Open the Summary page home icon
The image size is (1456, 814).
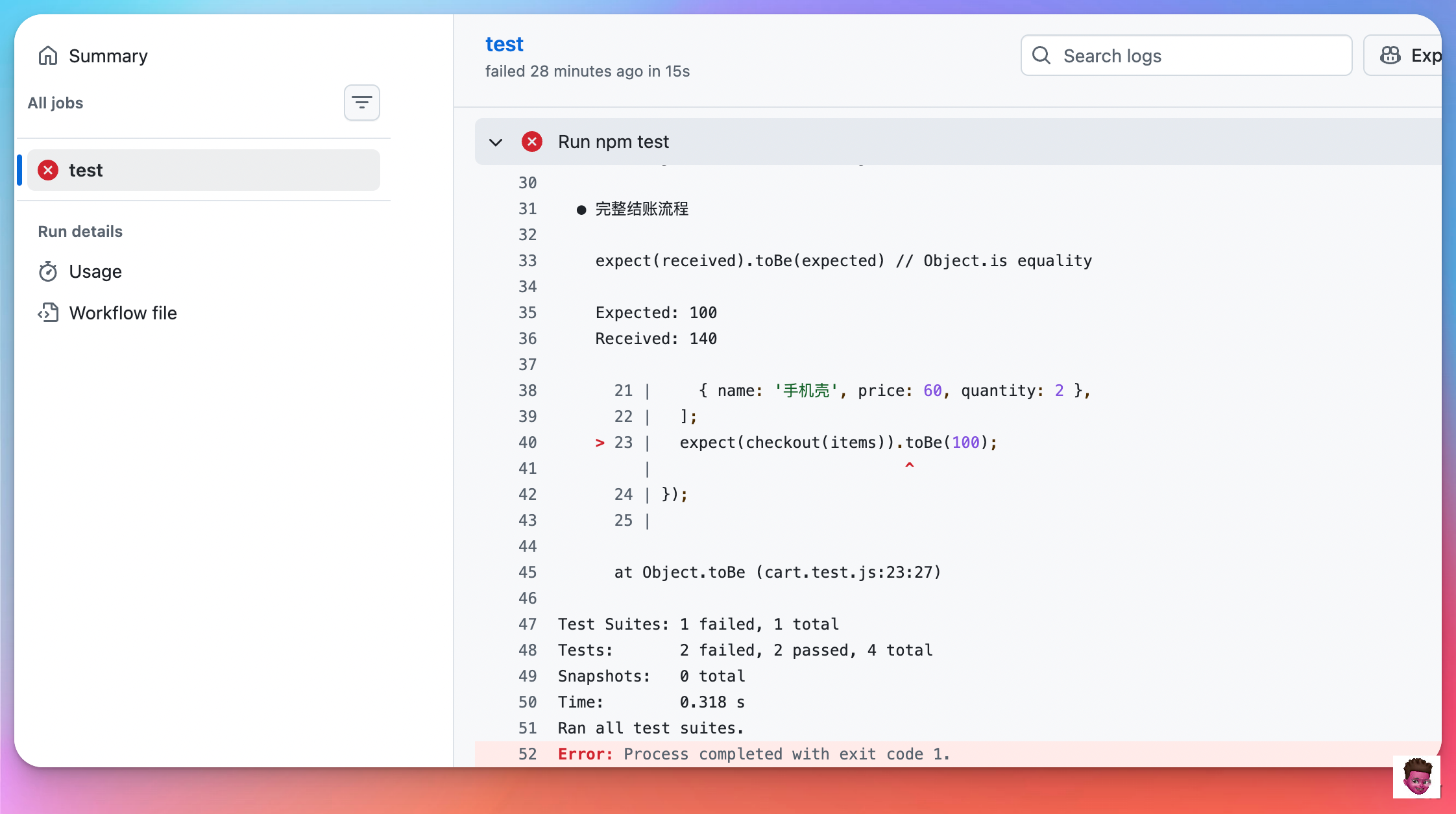tap(48, 56)
